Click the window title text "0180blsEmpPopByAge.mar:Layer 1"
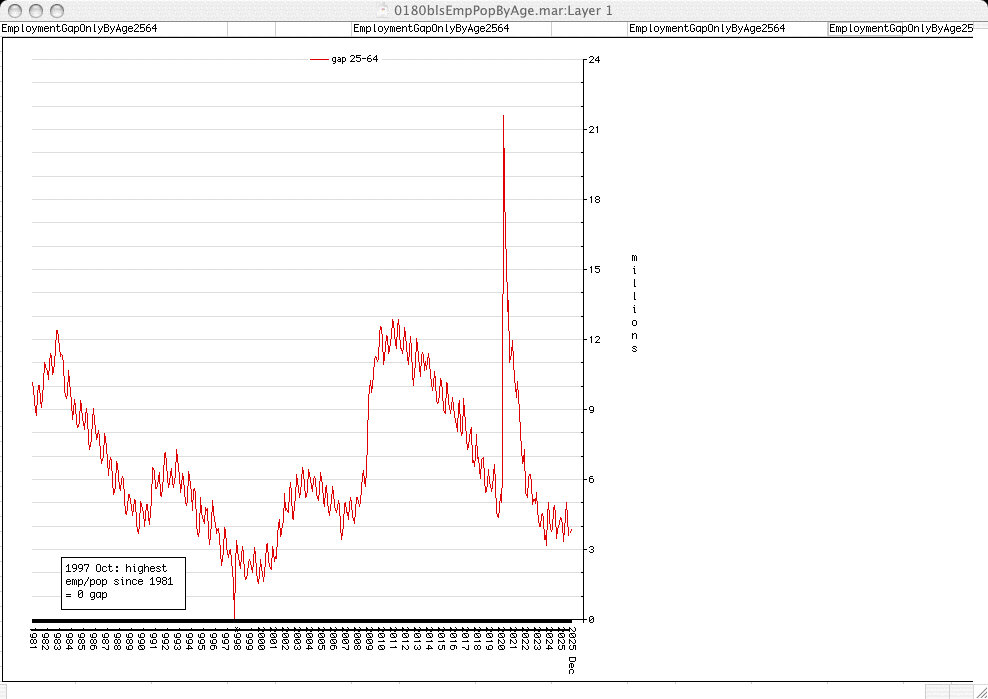This screenshot has height=699, width=988. click(x=504, y=10)
